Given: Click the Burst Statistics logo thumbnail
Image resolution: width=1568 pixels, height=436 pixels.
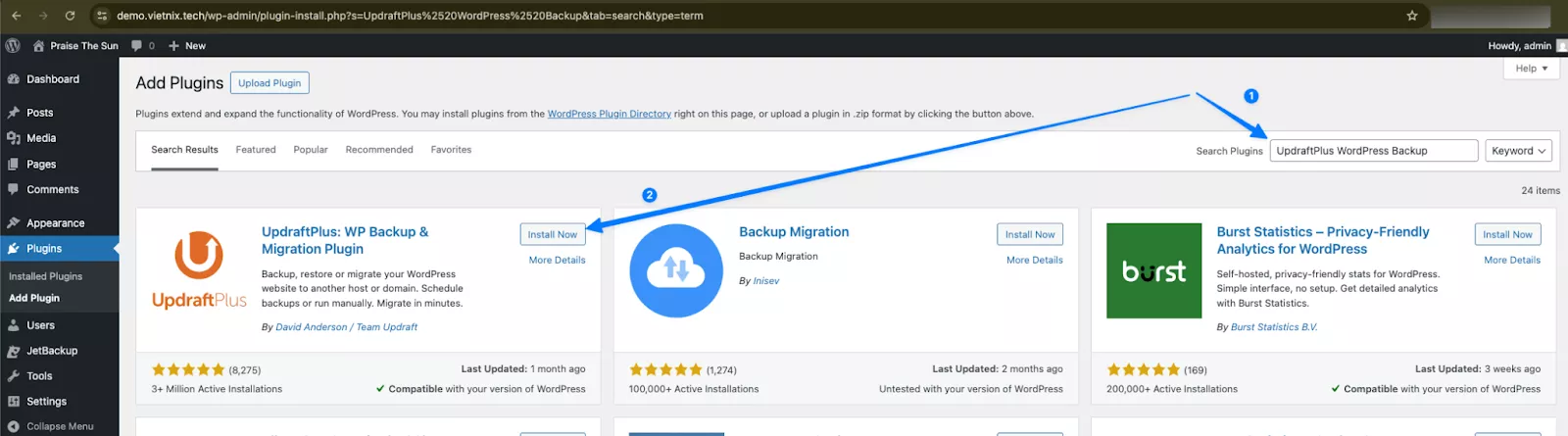Looking at the screenshot, I should pos(1154,270).
